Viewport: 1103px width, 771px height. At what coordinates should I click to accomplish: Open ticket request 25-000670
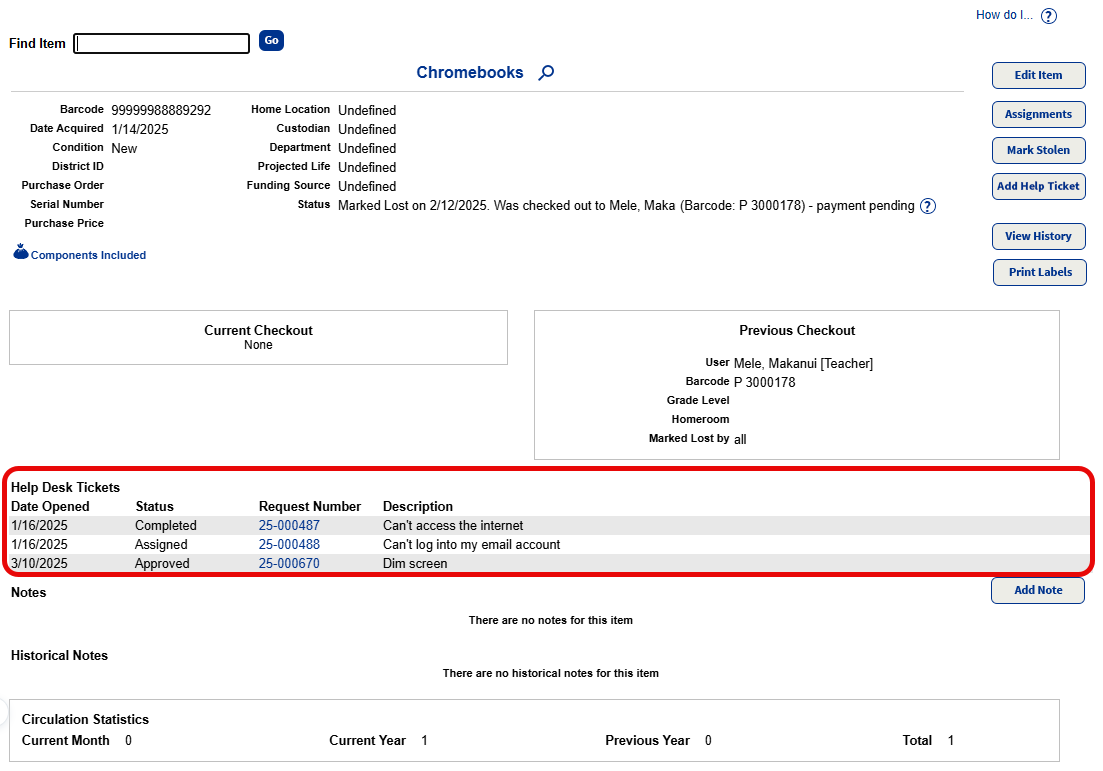pos(289,563)
